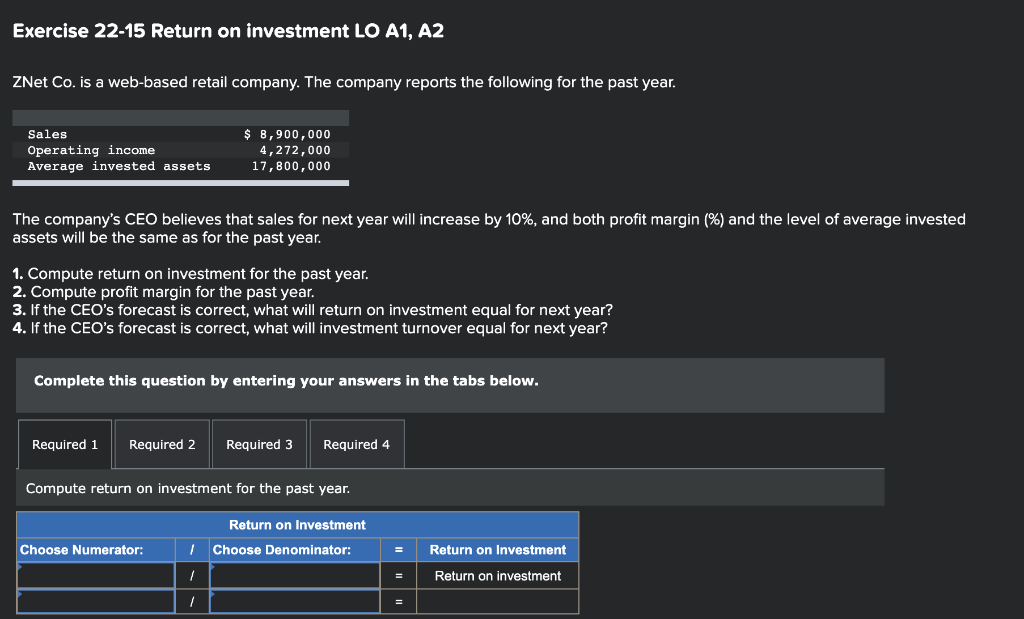1024x619 pixels.
Task: Click the Return on Investment table header
Action: 296,524
